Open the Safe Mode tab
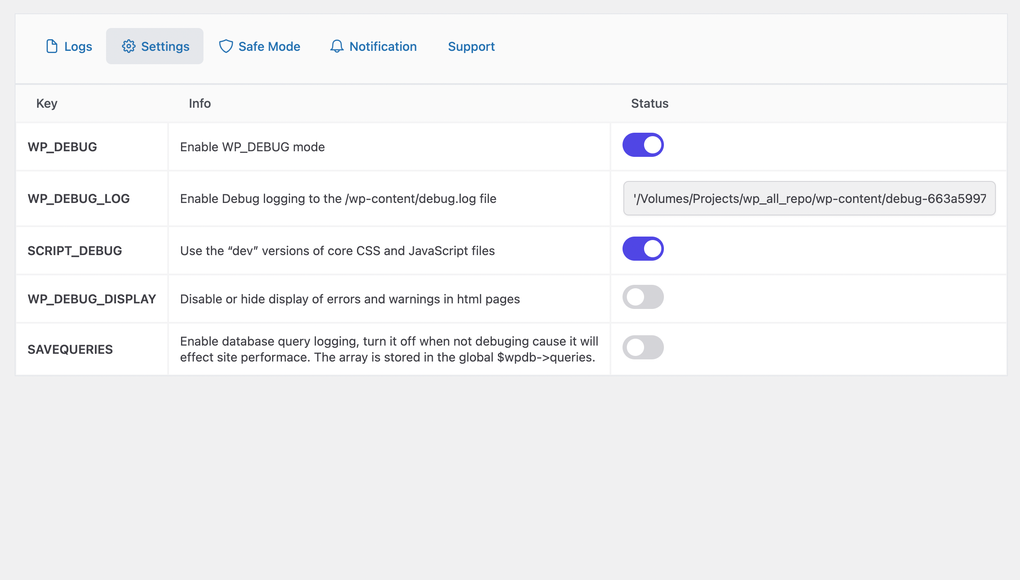The width and height of the screenshot is (1020, 580). point(260,46)
